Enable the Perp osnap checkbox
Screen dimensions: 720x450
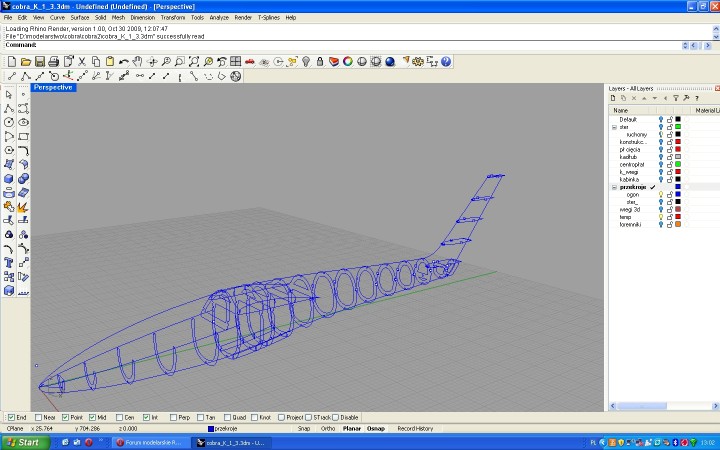point(174,417)
